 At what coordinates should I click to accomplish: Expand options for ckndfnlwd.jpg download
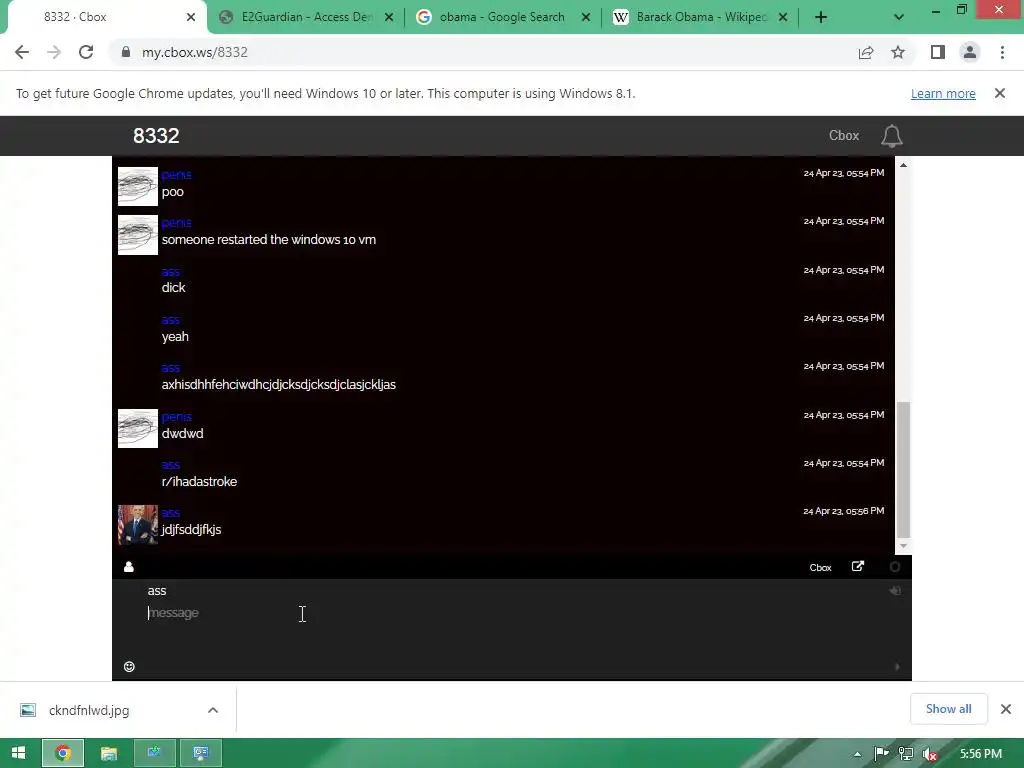coord(213,710)
